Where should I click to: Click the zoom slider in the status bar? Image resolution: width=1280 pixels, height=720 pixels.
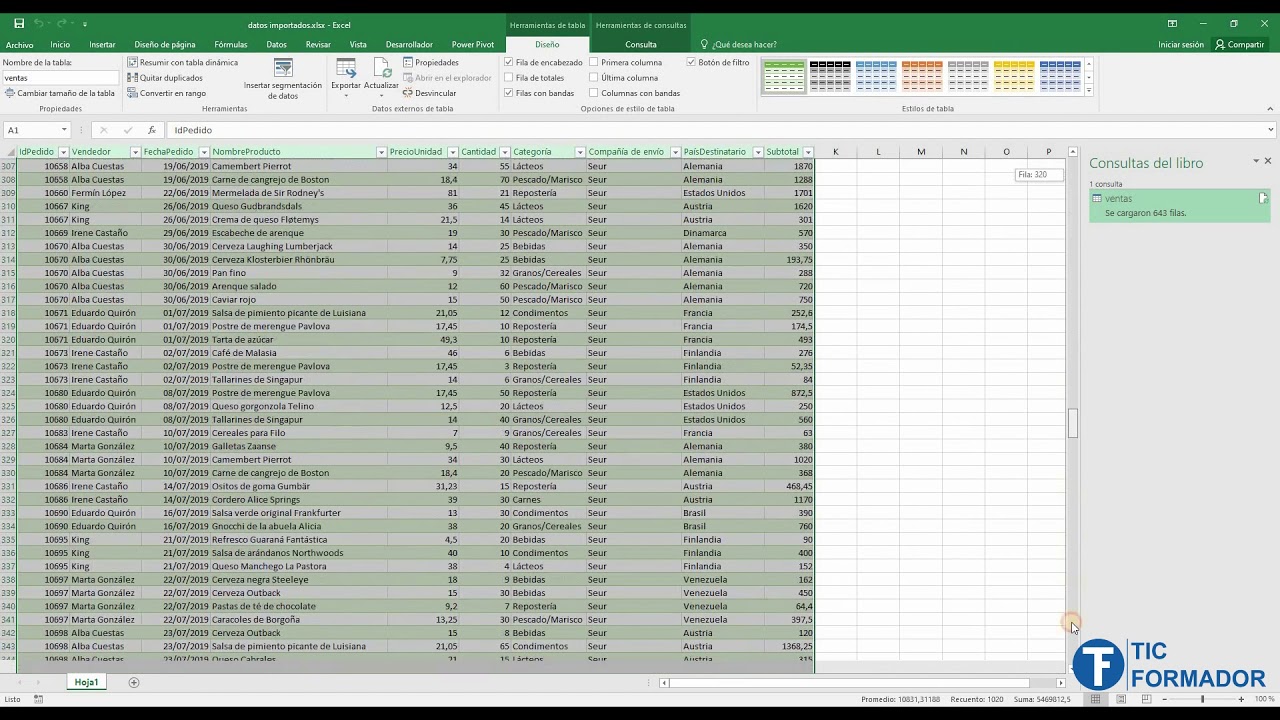coord(1202,699)
